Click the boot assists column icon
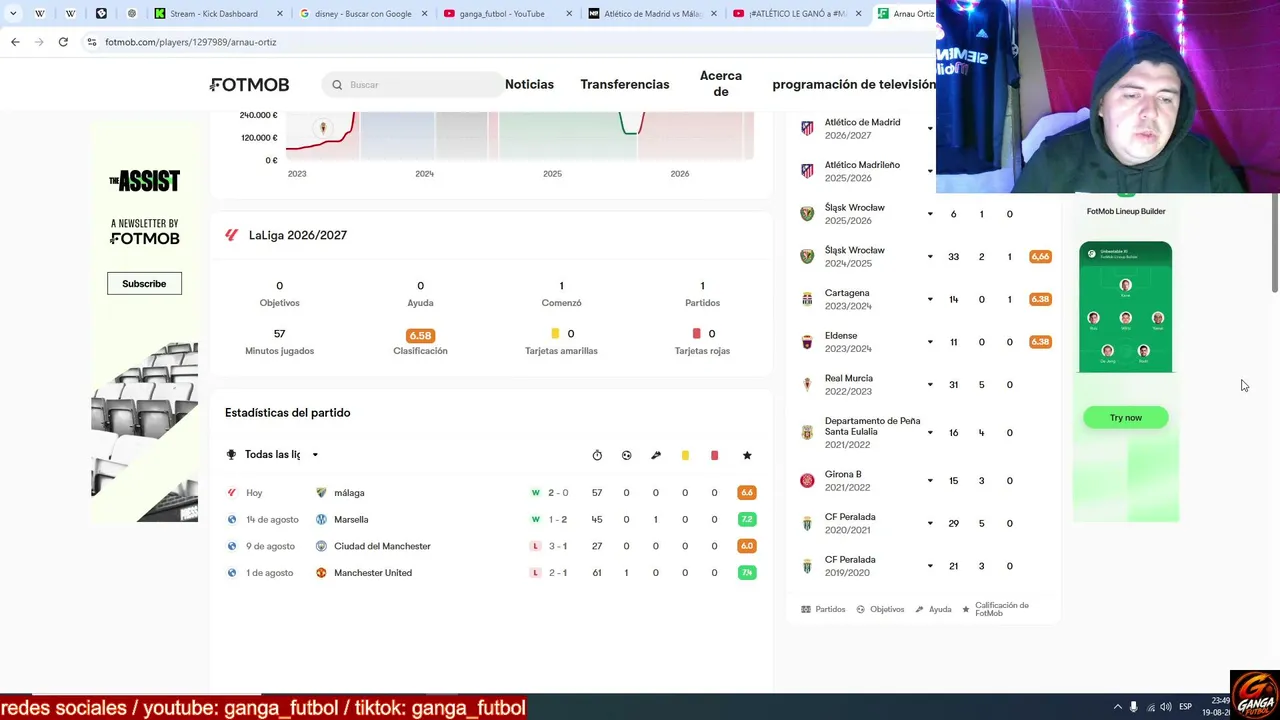This screenshot has width=1280, height=720. click(x=656, y=455)
